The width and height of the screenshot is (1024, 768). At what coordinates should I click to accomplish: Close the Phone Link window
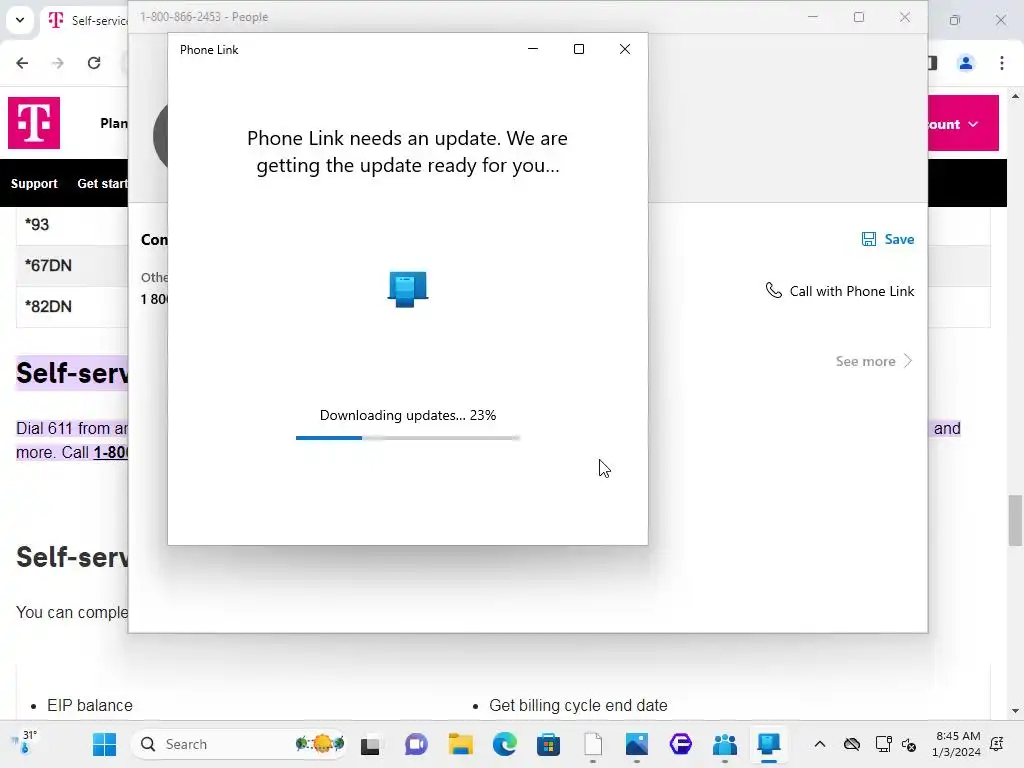tap(624, 49)
